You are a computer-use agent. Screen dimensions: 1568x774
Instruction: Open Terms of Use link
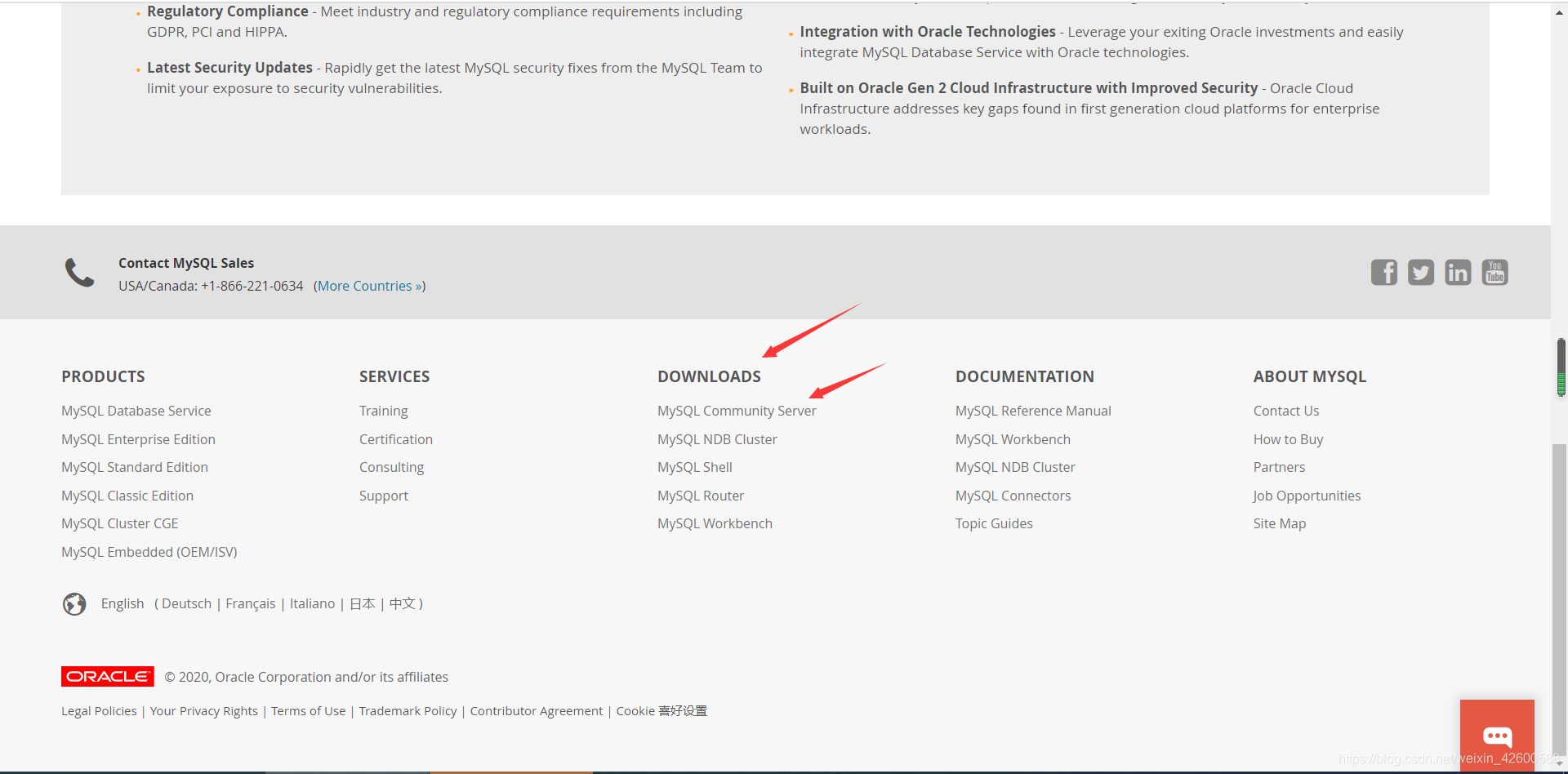[x=309, y=711]
